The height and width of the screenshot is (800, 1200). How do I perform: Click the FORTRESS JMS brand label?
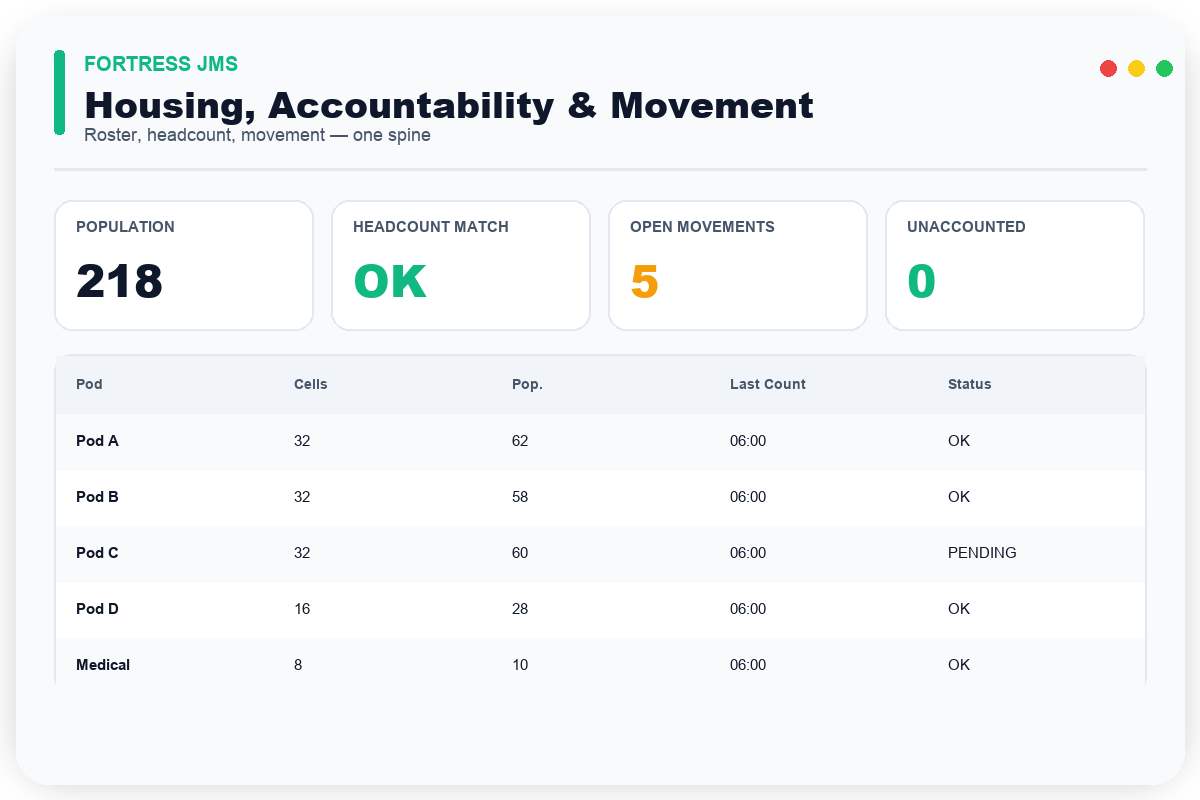(161, 64)
